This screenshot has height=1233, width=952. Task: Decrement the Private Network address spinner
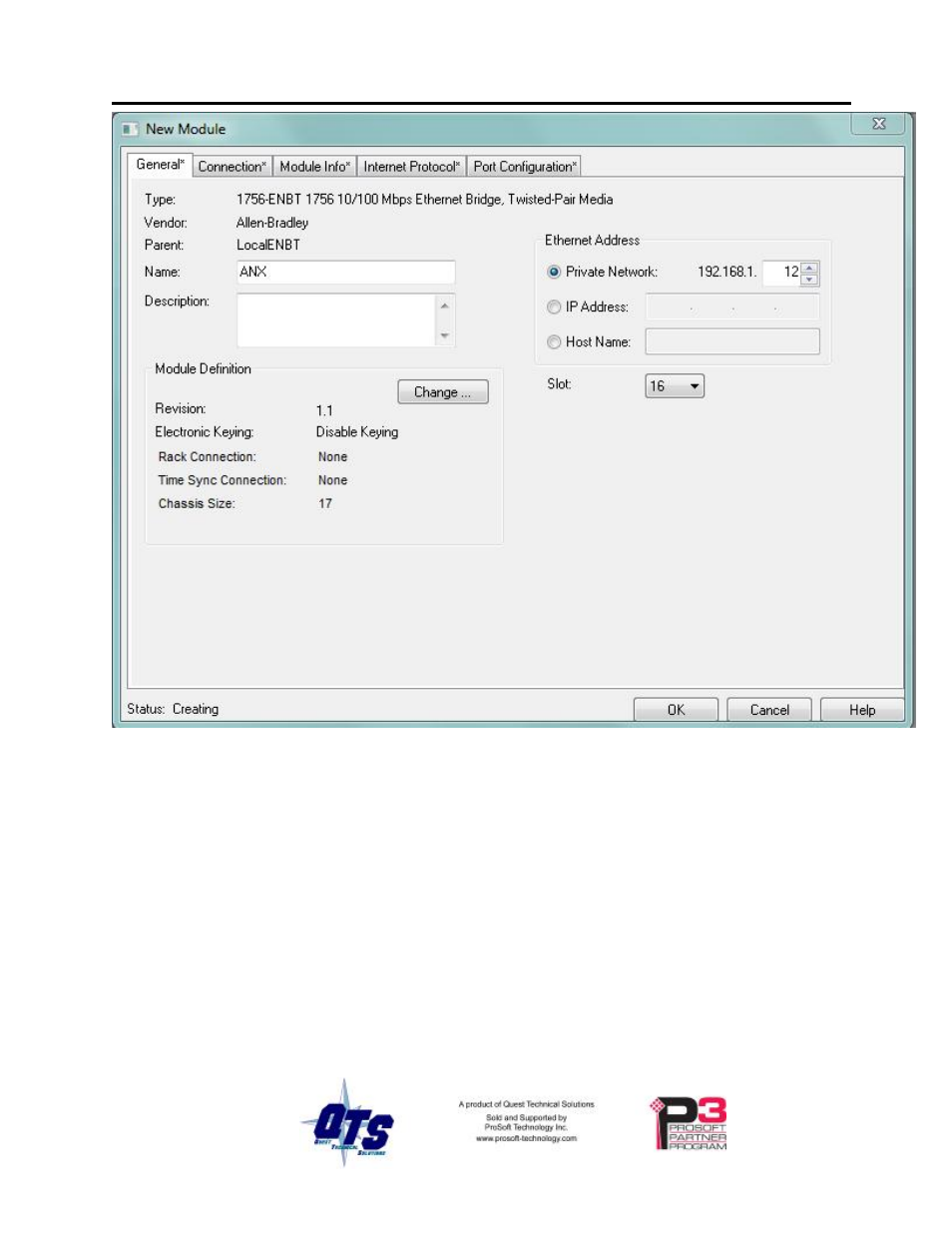809,279
